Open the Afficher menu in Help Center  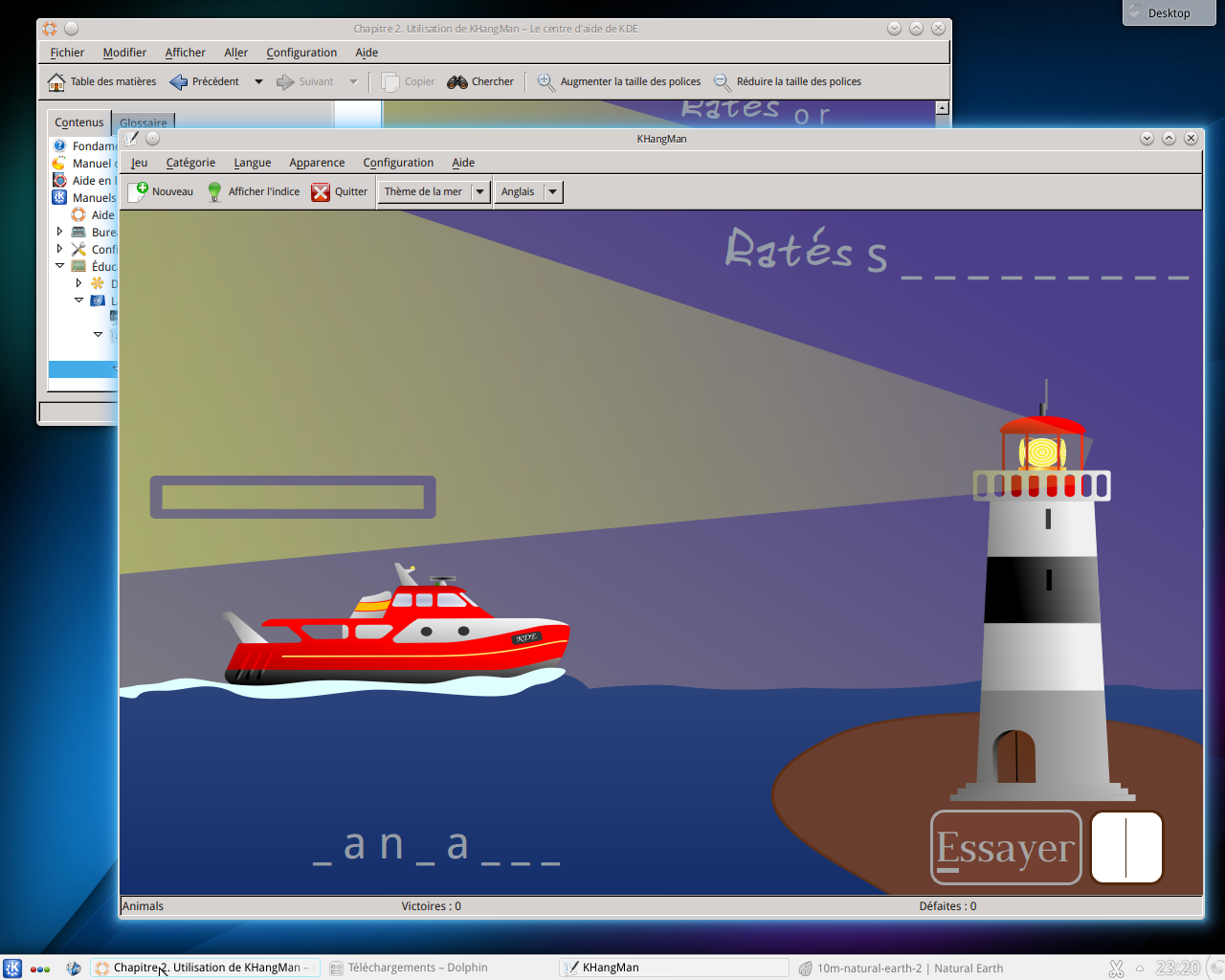tap(185, 53)
